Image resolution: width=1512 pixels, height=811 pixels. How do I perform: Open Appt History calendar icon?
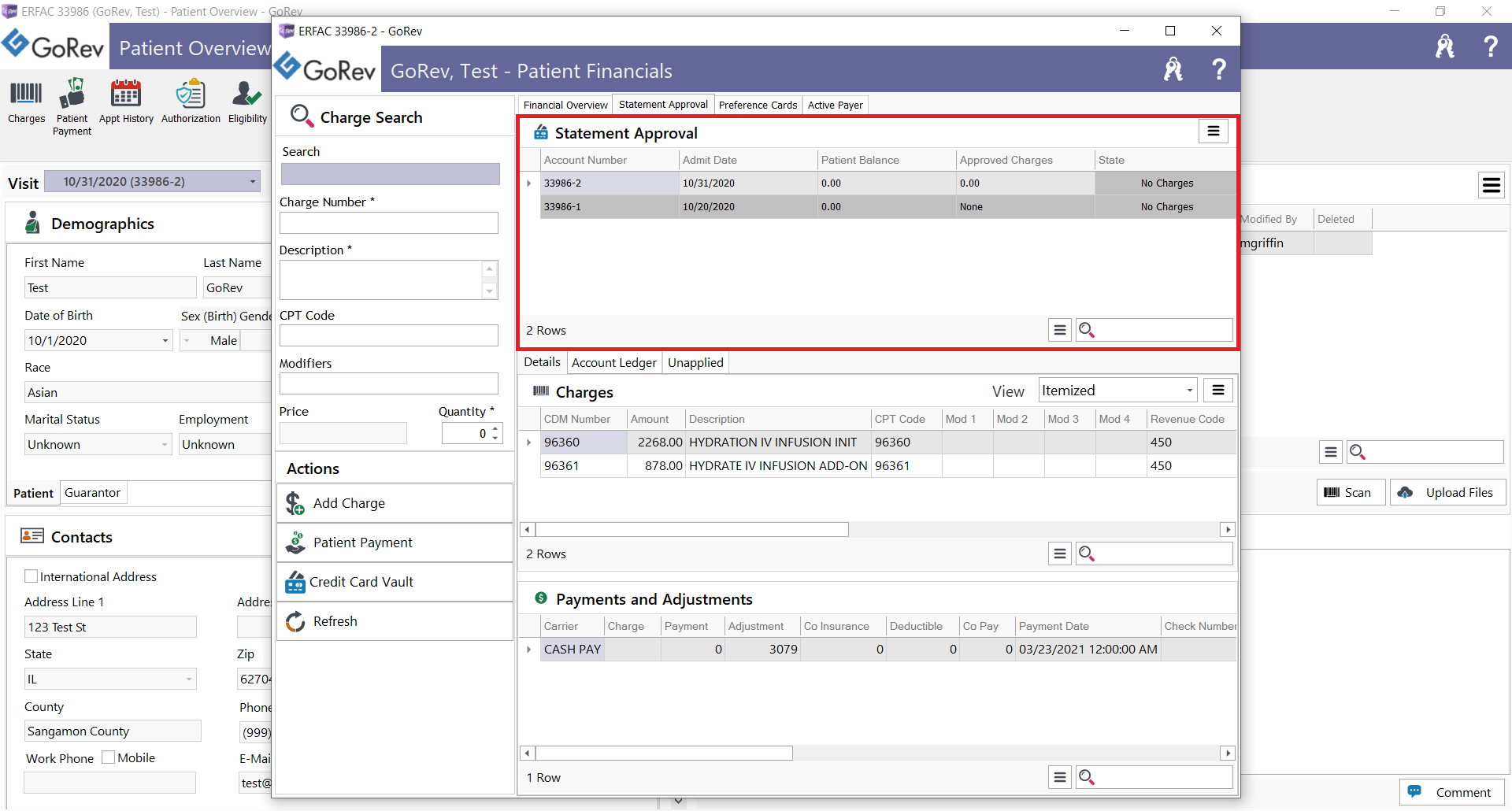(x=126, y=102)
